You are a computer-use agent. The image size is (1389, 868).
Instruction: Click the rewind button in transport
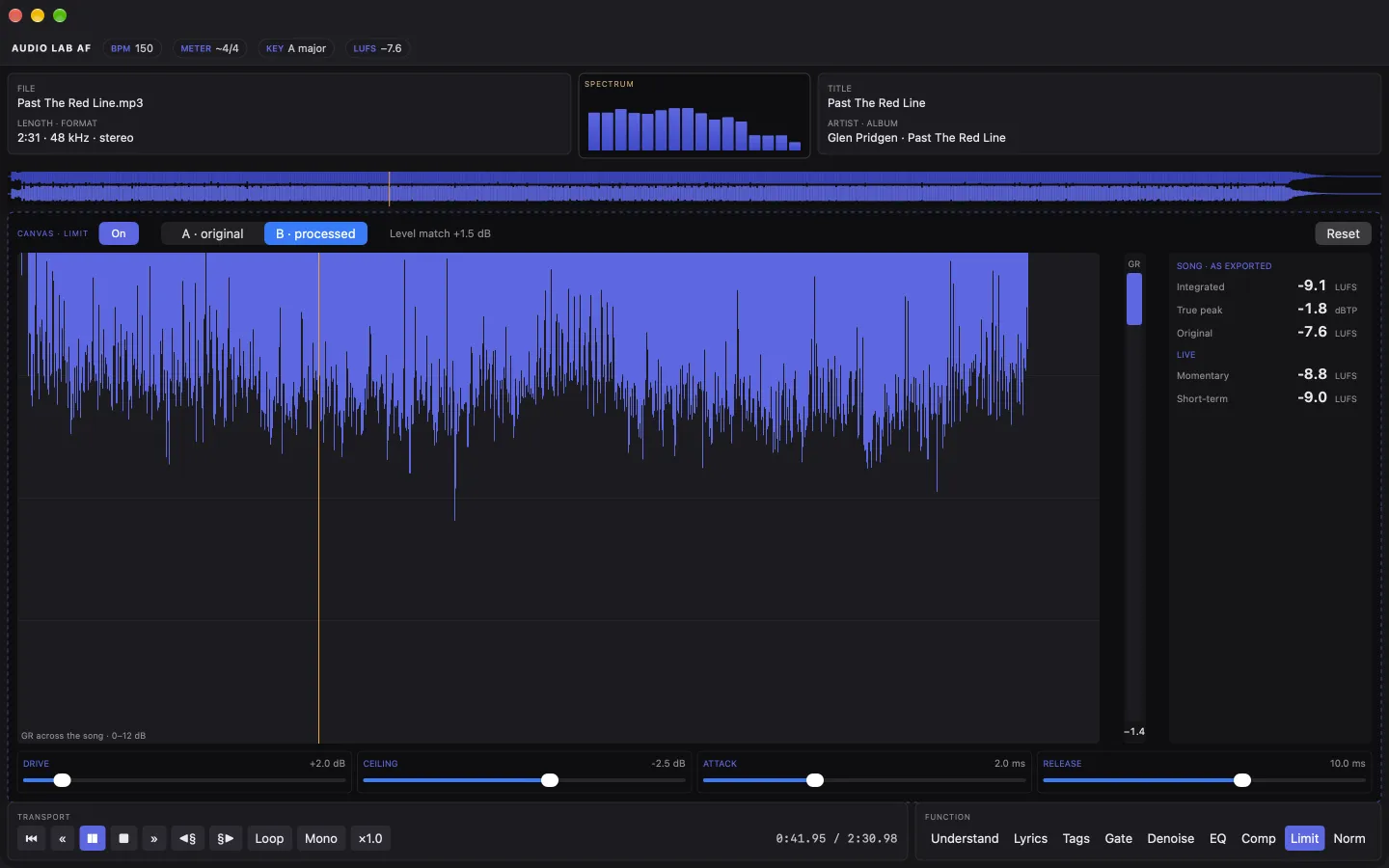click(62, 838)
